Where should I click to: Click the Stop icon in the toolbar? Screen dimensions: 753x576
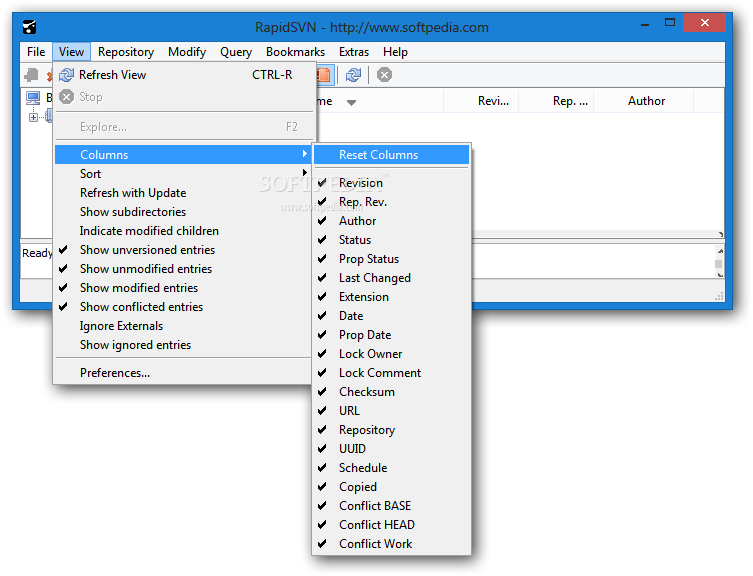(x=384, y=75)
